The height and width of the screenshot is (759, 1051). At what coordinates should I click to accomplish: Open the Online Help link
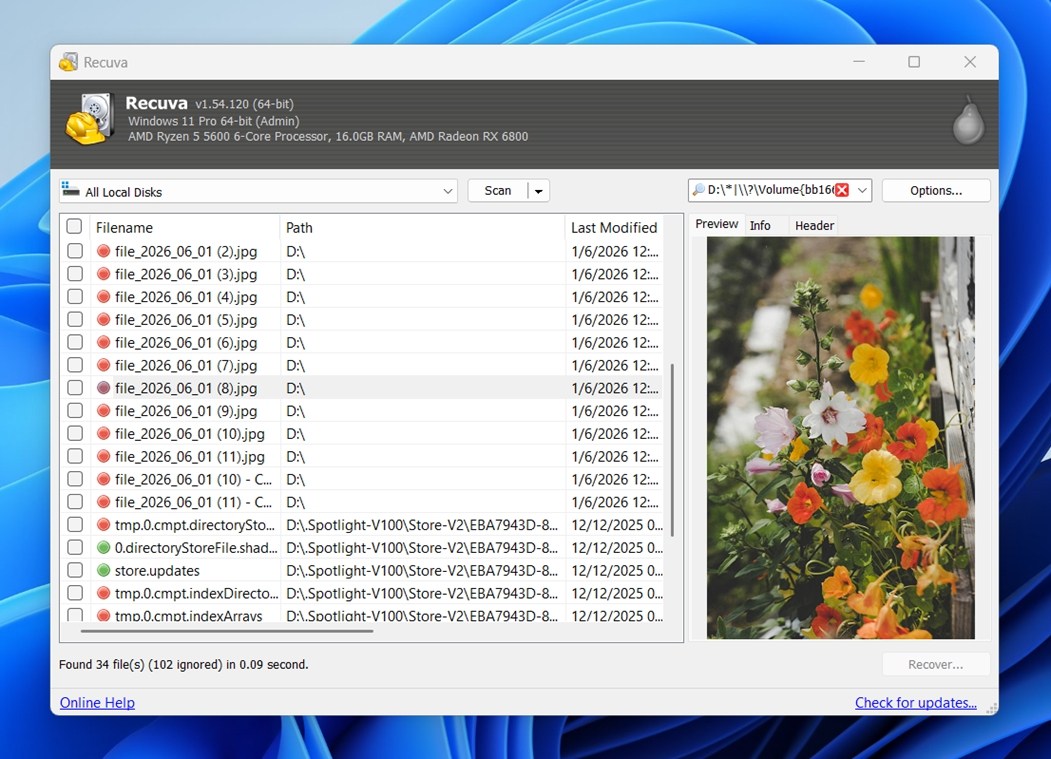pos(97,703)
